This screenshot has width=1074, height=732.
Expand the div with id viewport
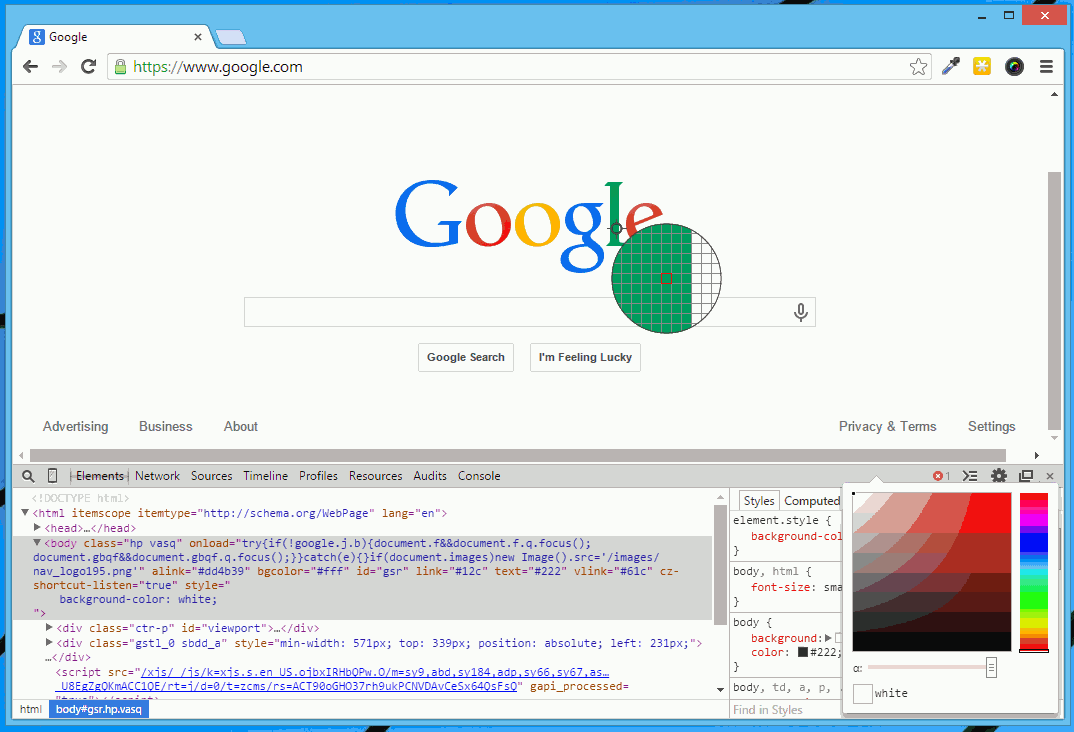pyautogui.click(x=48, y=627)
